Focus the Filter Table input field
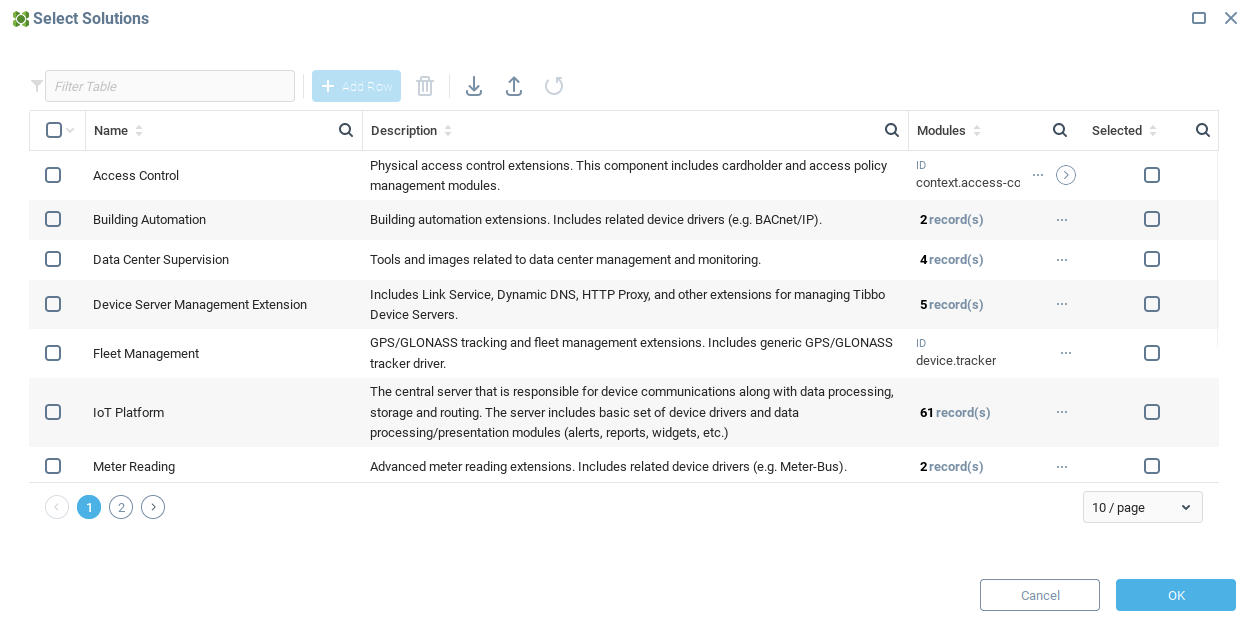1245x623 pixels. 170,86
